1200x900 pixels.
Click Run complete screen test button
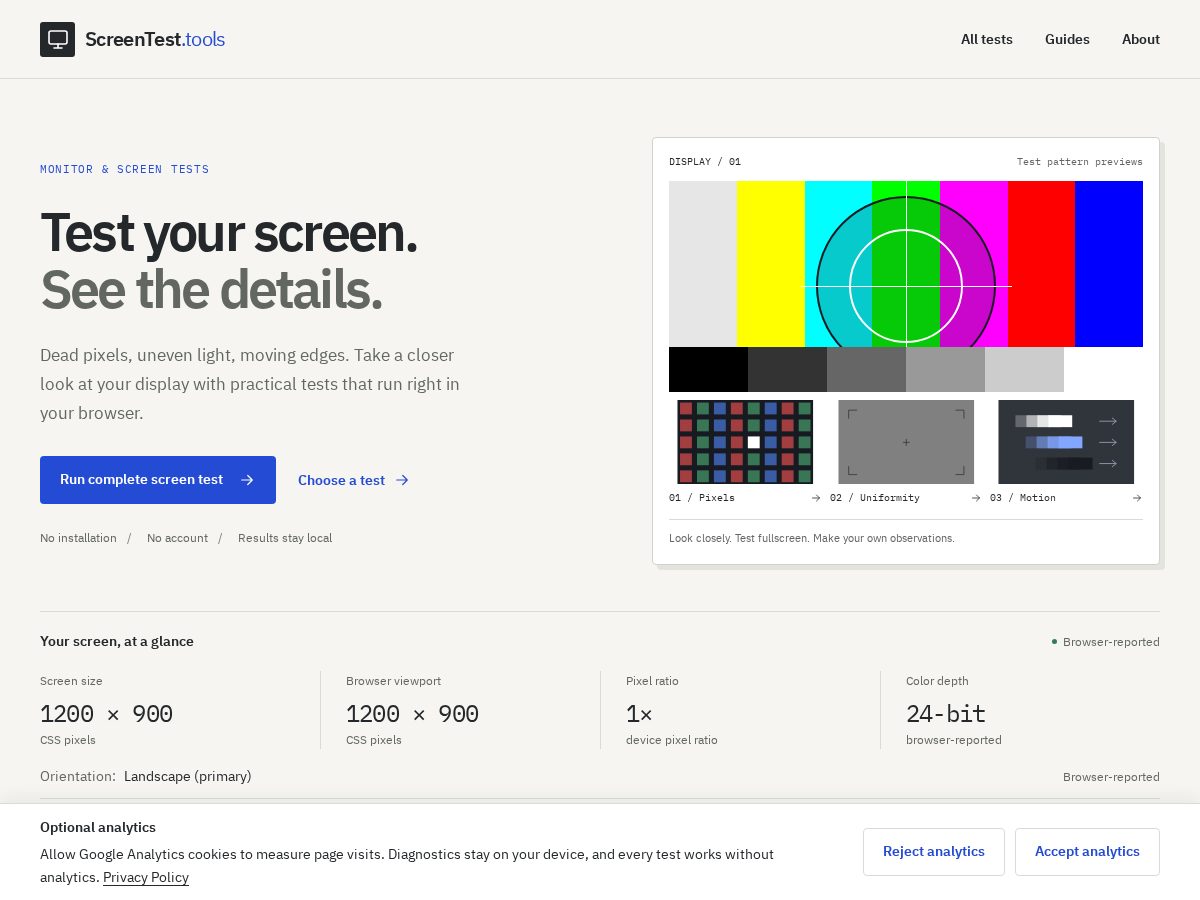[x=158, y=480]
